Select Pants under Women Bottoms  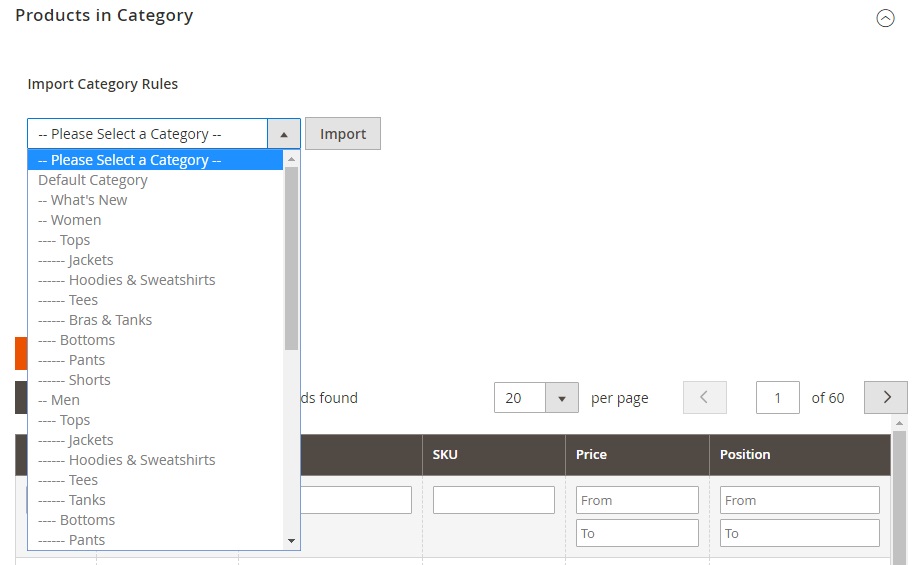tap(155, 360)
